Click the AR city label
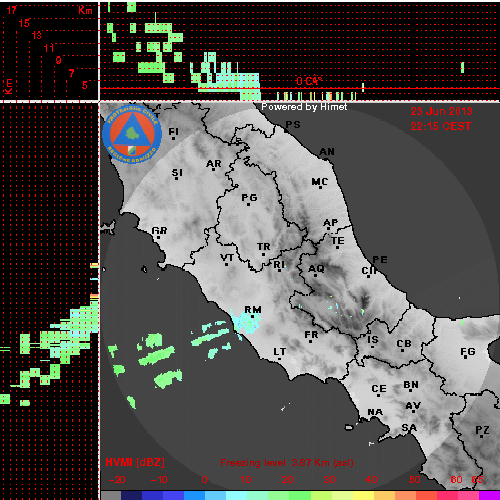The image size is (500, 500). [x=214, y=164]
